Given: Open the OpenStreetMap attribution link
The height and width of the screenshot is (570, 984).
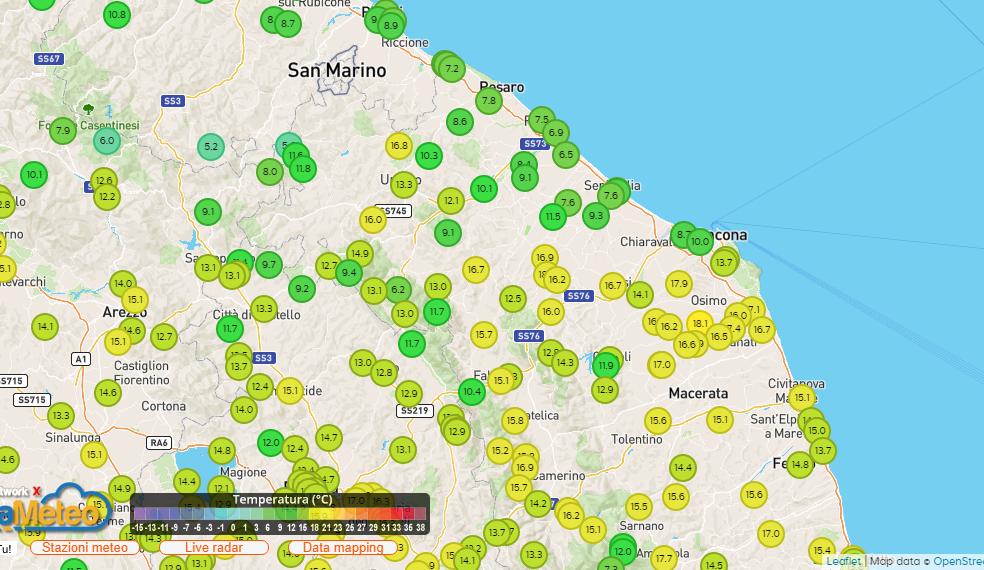Looking at the screenshot, I should pyautogui.click(x=958, y=562).
